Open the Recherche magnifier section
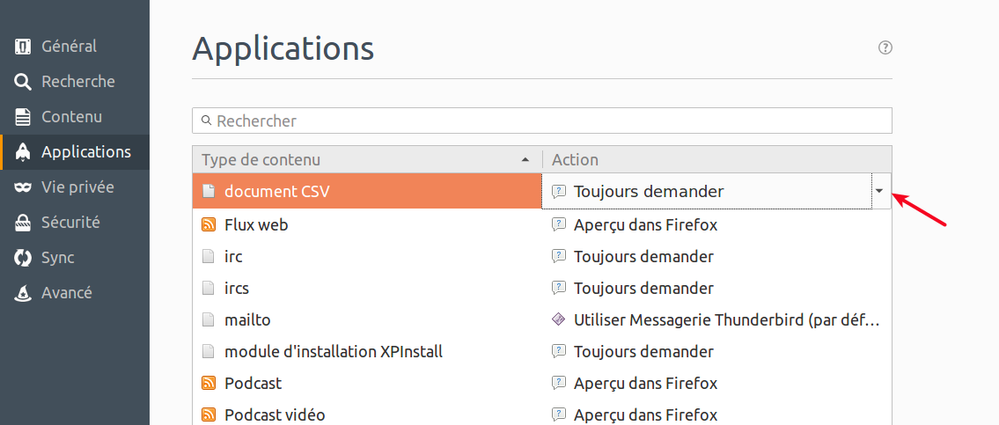 click(77, 81)
